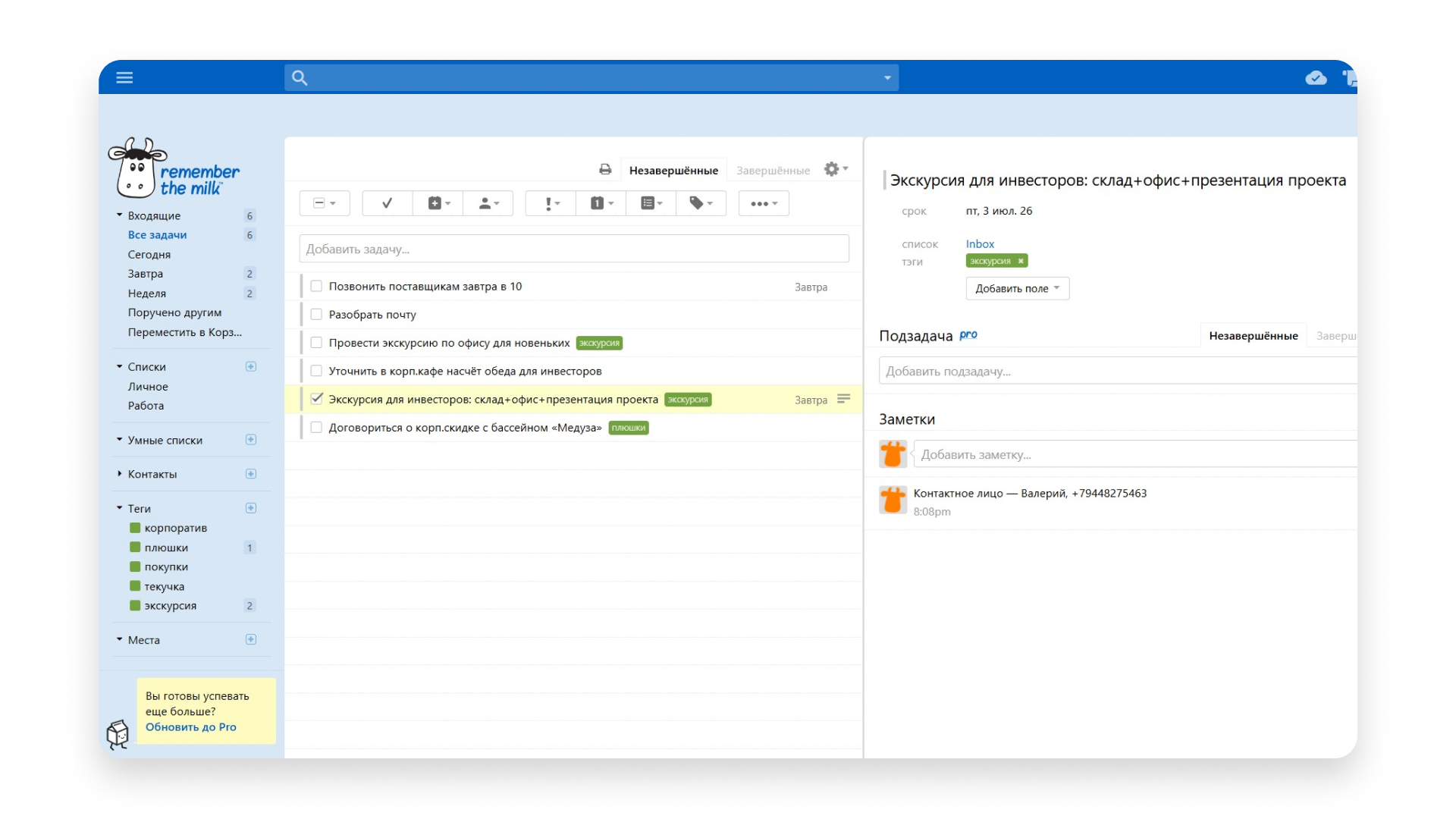The width and height of the screenshot is (1456, 819).
Task: Open the search bar dropdown arrow
Action: [x=887, y=77]
